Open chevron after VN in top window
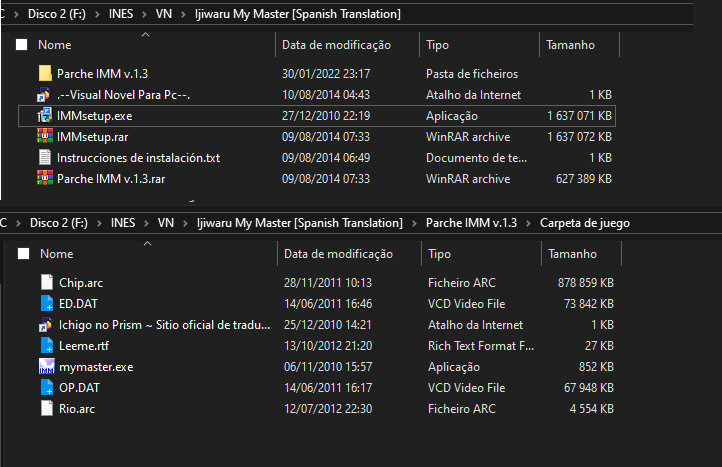 click(x=183, y=14)
